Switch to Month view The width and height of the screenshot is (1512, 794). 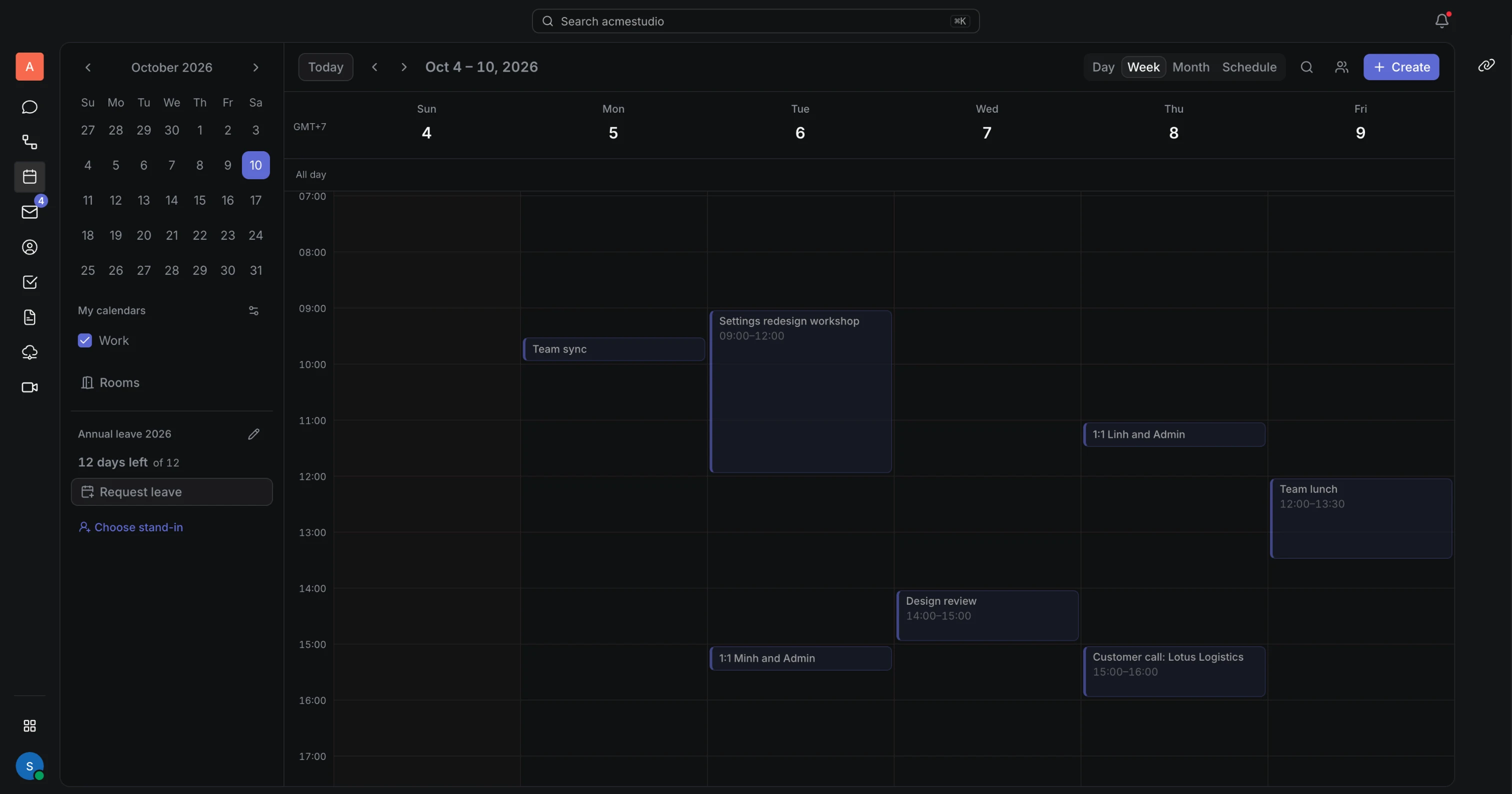tap(1191, 67)
